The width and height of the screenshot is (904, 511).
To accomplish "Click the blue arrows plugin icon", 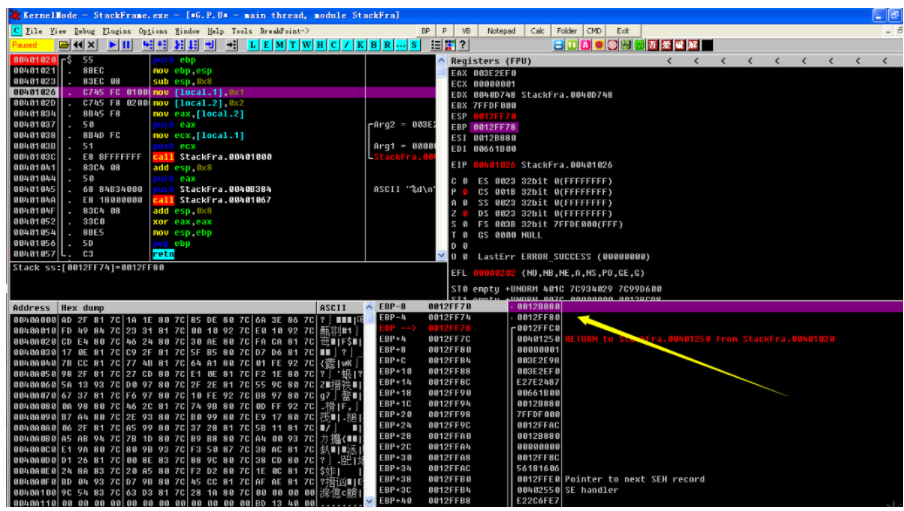I will 558,45.
